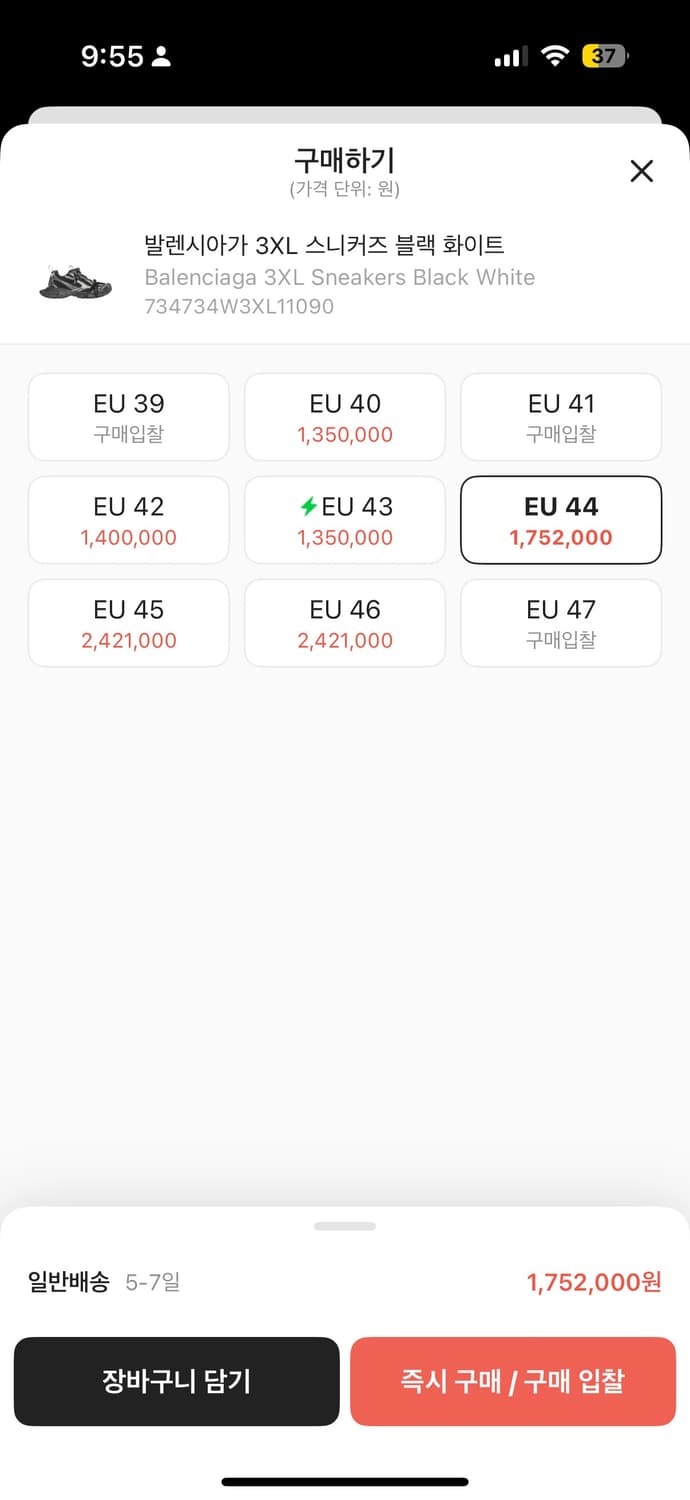The height and width of the screenshot is (1500, 690).
Task: Select the EU 39 bid-only size
Action: (128, 417)
